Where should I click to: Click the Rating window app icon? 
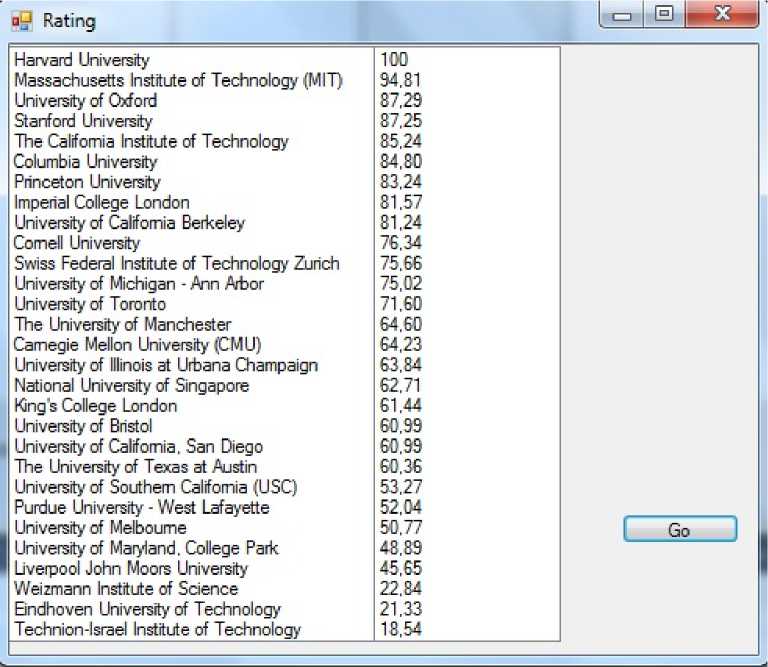[x=22, y=22]
